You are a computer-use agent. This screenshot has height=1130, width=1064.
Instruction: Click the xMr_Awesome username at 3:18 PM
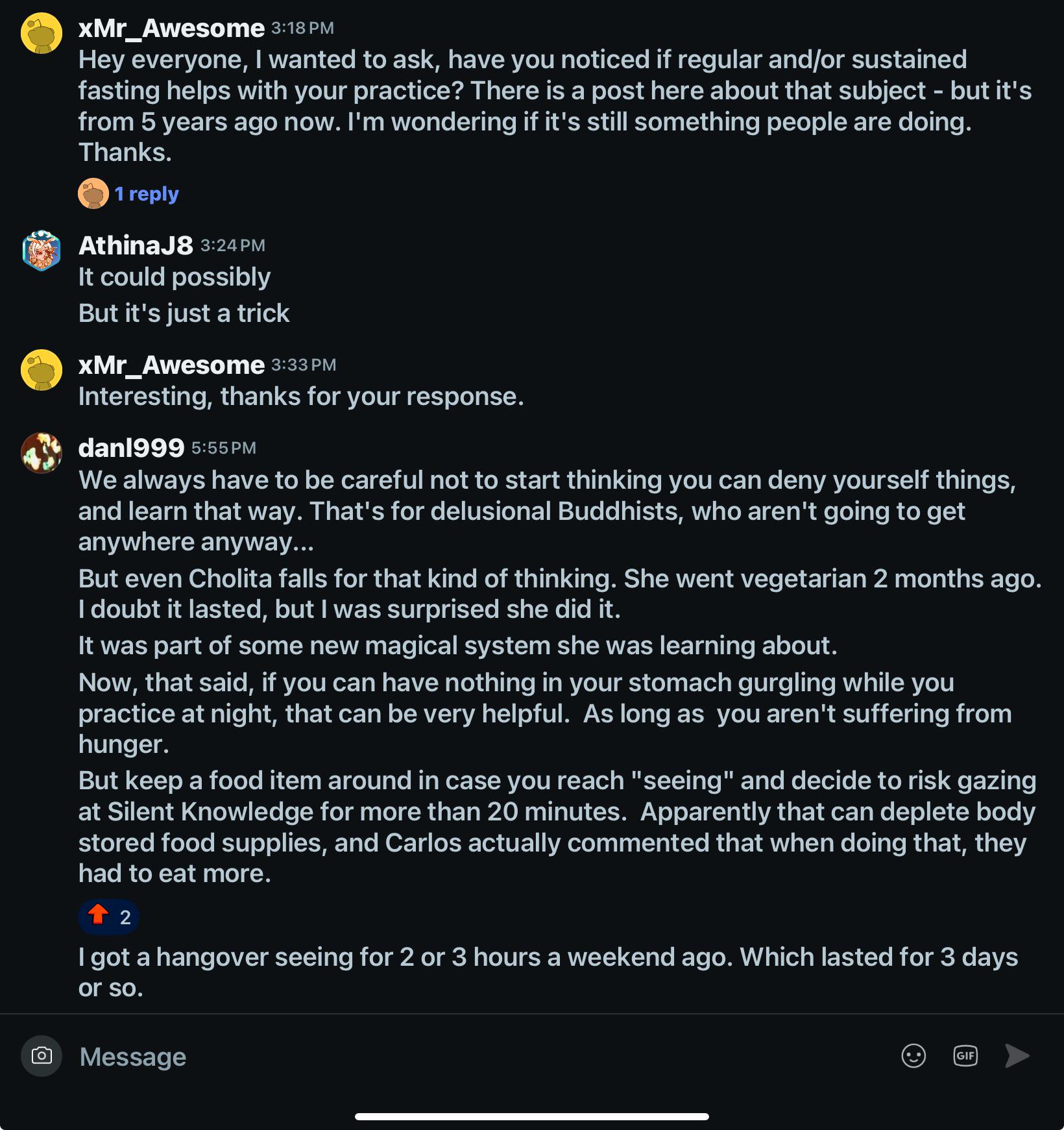tap(171, 28)
